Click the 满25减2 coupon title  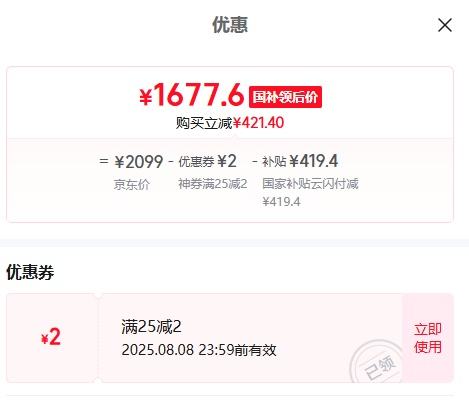point(151,327)
